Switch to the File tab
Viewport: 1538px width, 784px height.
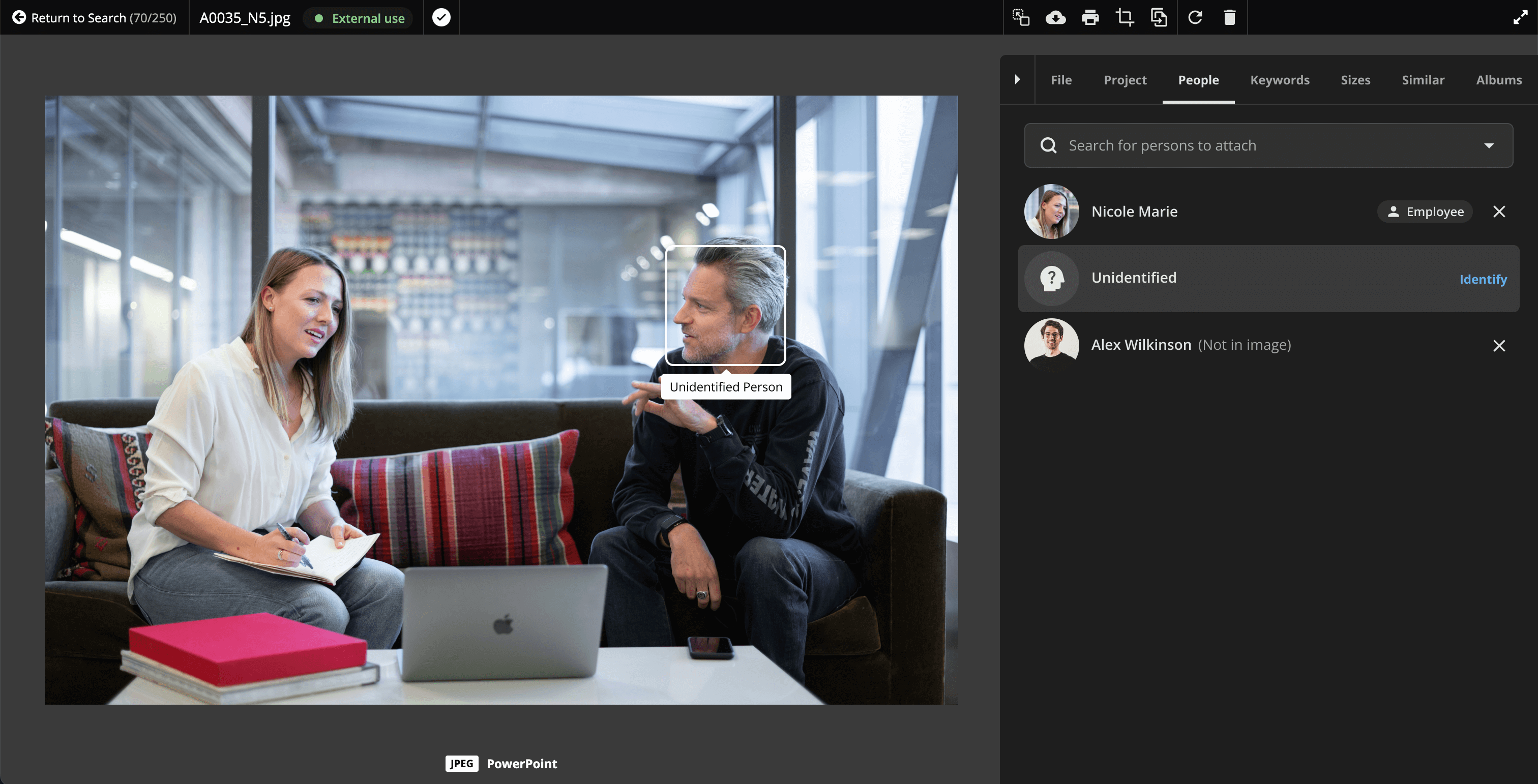tap(1061, 80)
